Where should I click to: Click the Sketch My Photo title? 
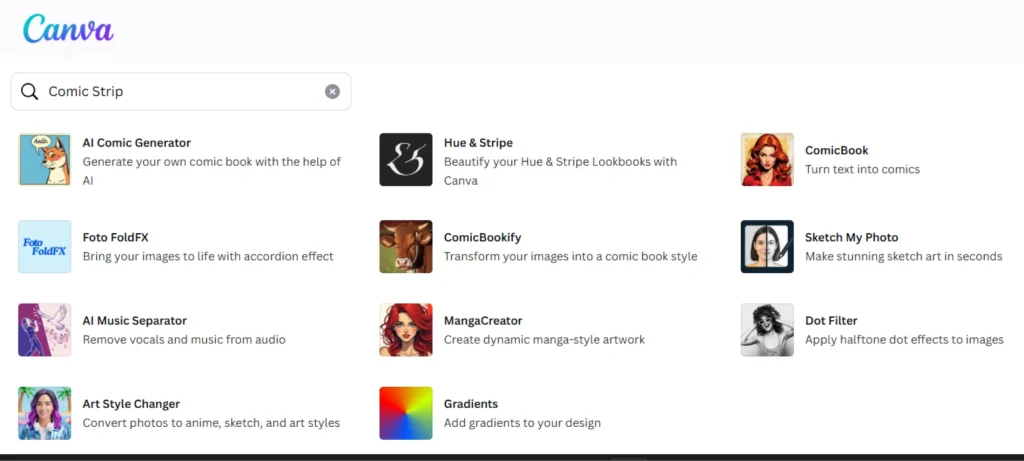pos(851,238)
